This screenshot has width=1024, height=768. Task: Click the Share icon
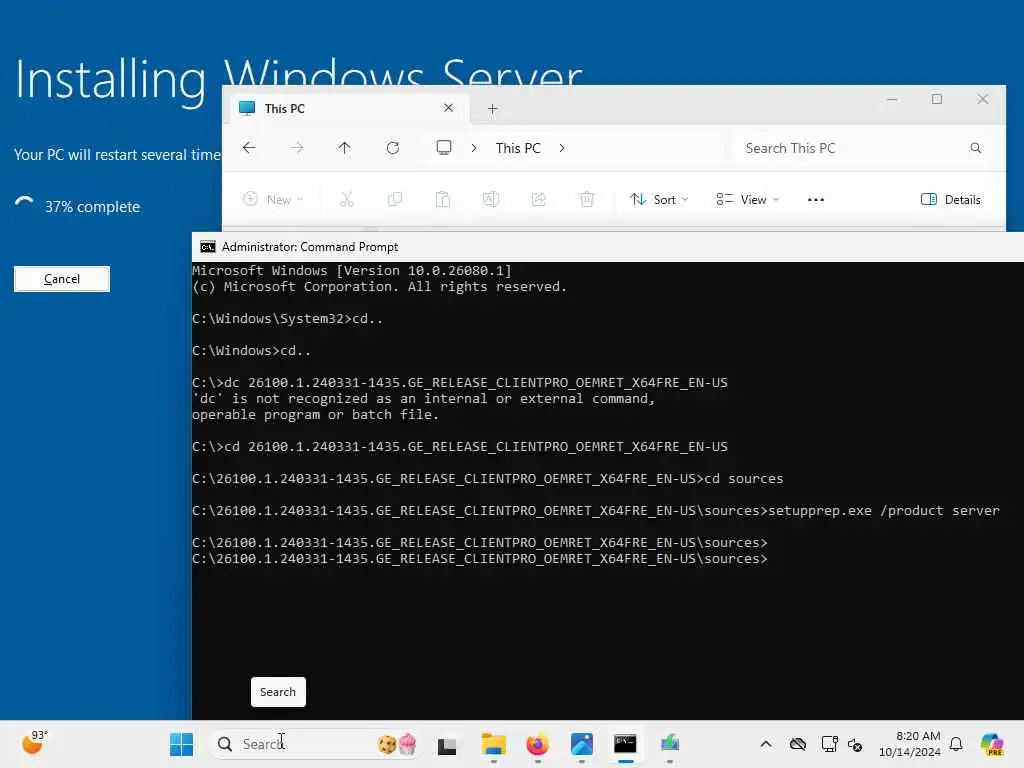coord(539,199)
